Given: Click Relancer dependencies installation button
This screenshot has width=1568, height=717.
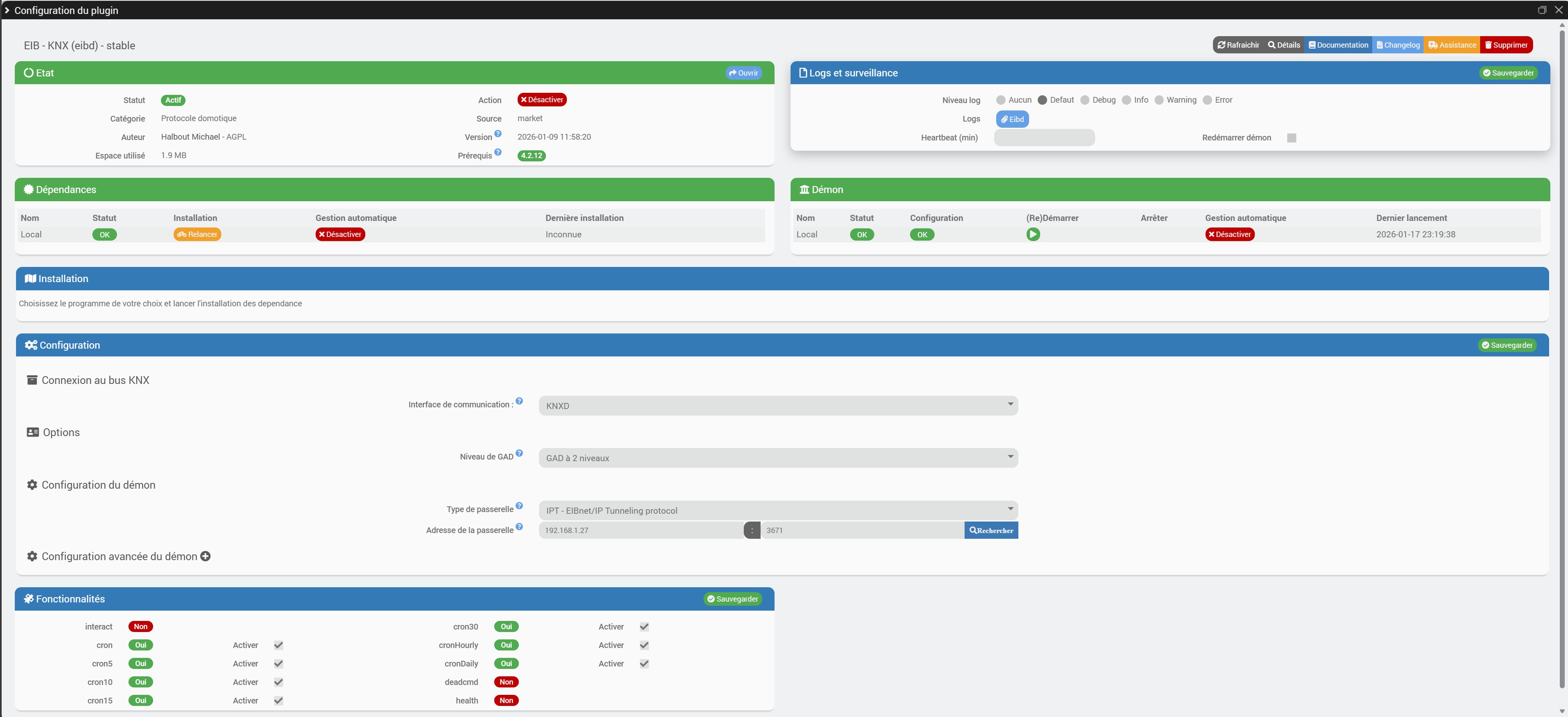Looking at the screenshot, I should 197,234.
